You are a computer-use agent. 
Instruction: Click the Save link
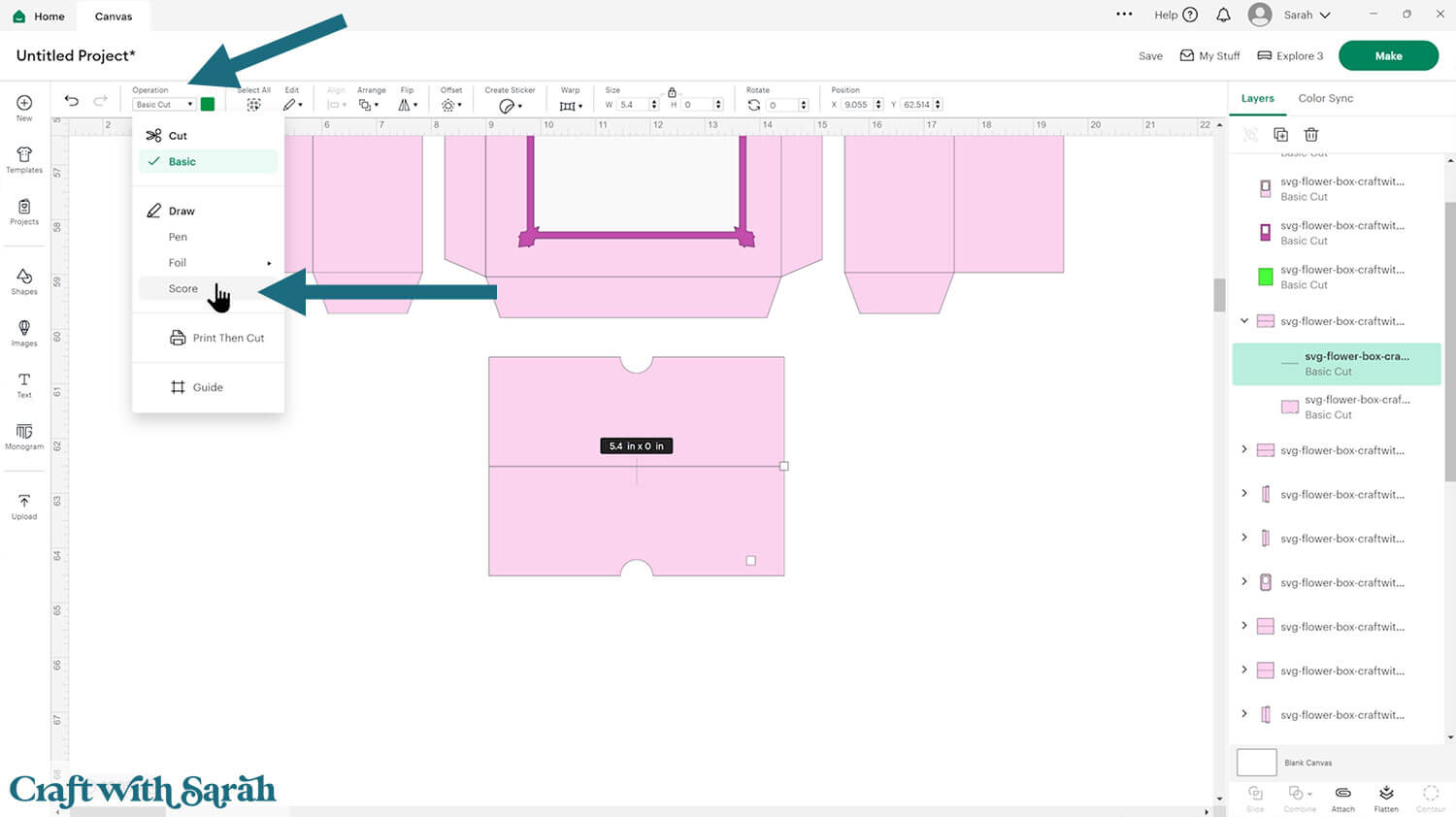(1150, 56)
